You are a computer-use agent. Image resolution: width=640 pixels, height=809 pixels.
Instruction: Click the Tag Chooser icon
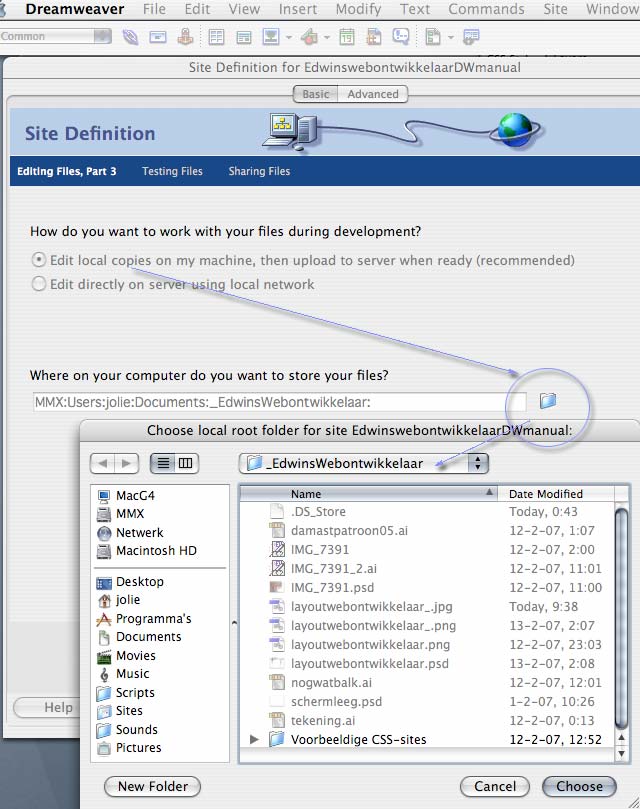pyautogui.click(x=471, y=37)
